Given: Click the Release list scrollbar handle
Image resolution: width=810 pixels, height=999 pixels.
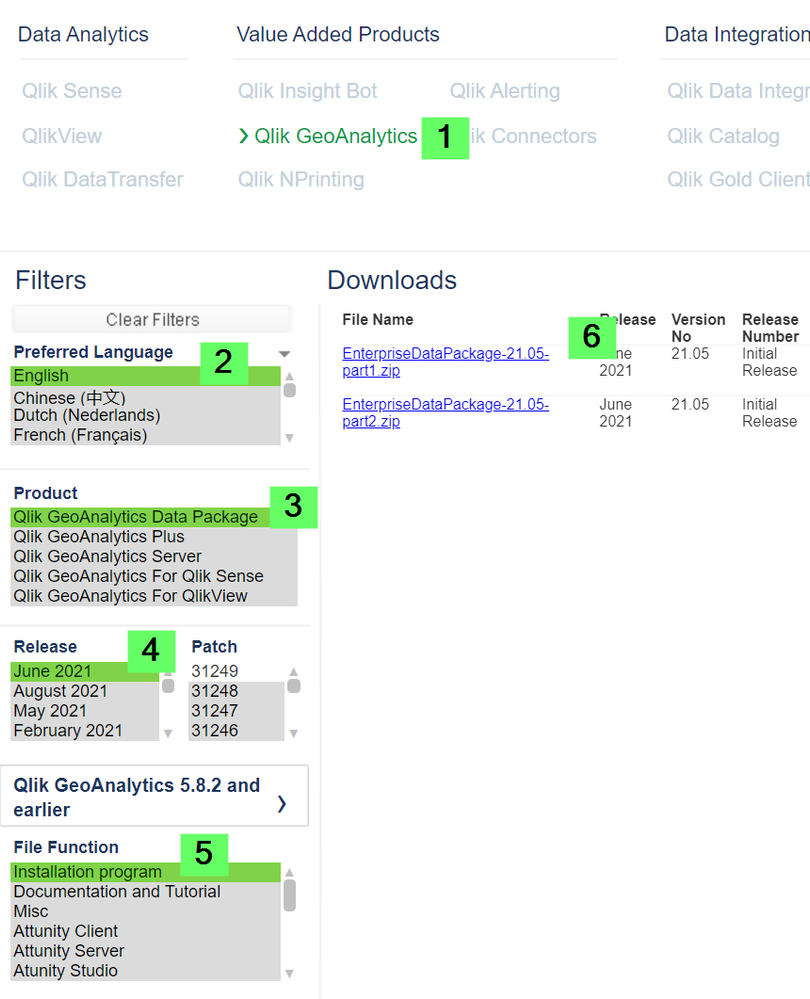Looking at the screenshot, I should (x=169, y=686).
